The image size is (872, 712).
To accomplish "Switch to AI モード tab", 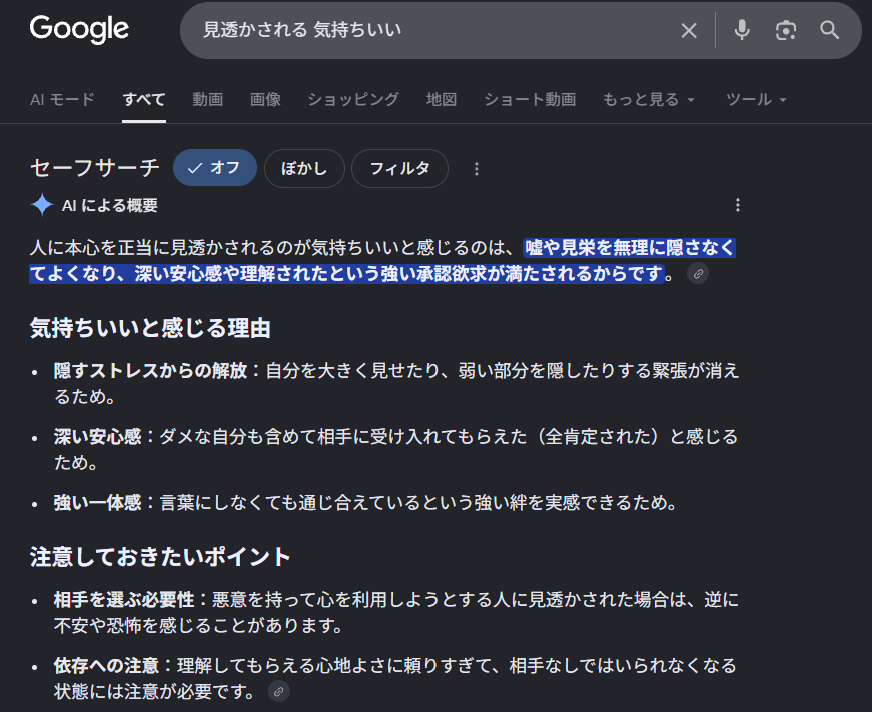I will 62,100.
